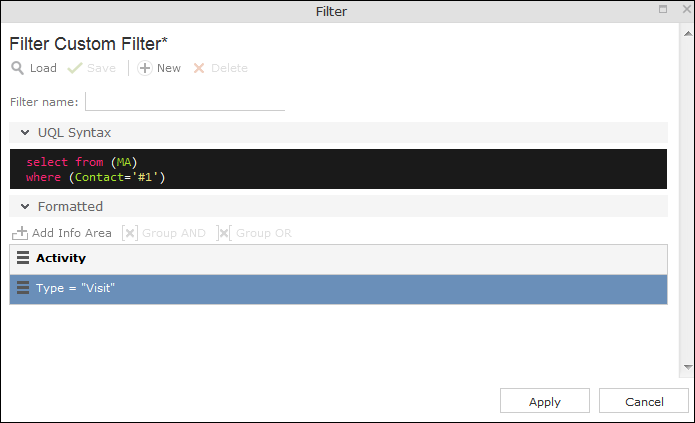Click the Add Info Area icon

click(x=20, y=233)
